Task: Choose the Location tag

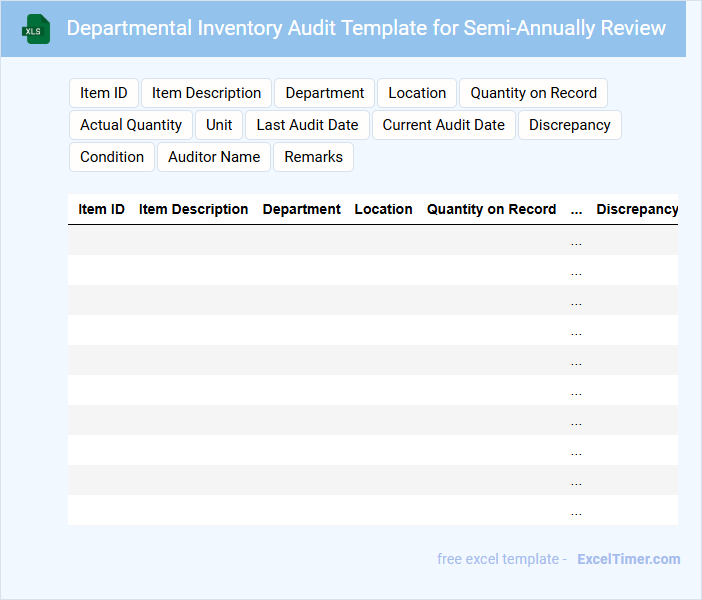Action: pos(417,93)
